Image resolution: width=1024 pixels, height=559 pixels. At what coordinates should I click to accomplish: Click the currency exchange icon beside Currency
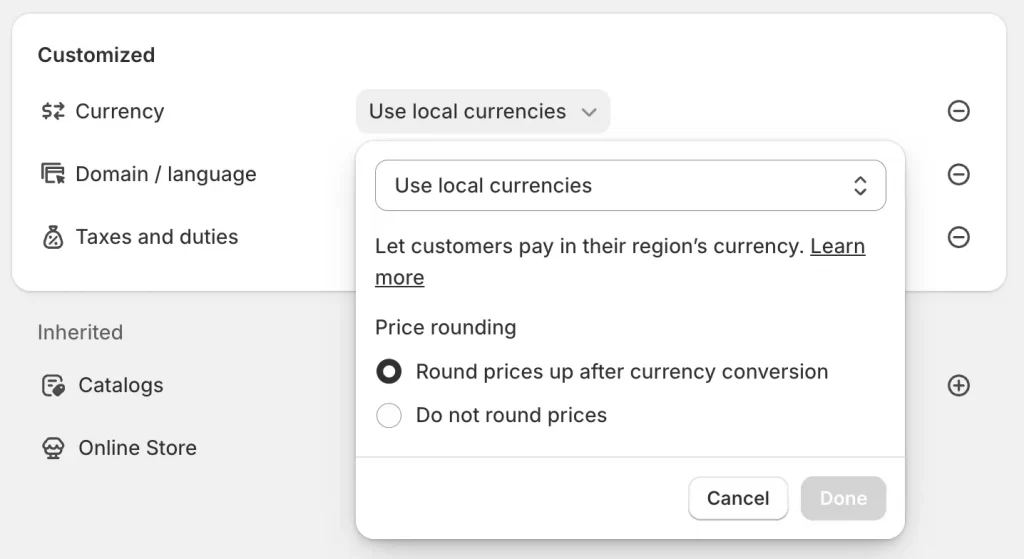coord(53,111)
